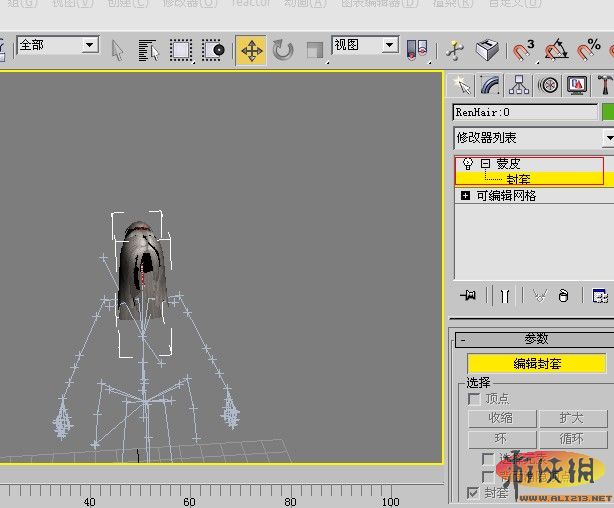Screen dimensions: 614x508
Task: Open Select by Name list icon
Action: coord(149,50)
